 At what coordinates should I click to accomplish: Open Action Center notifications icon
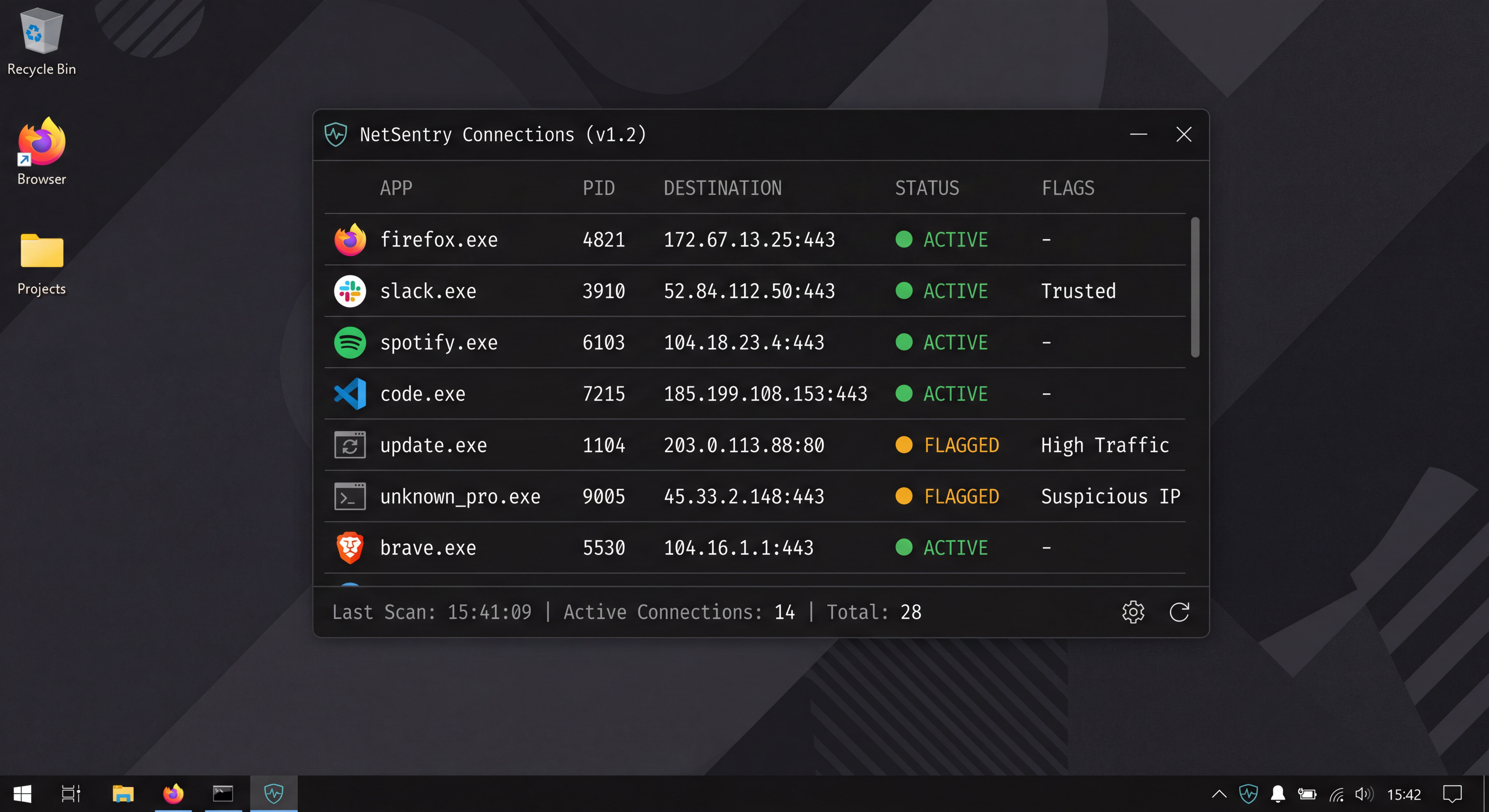click(x=1452, y=794)
